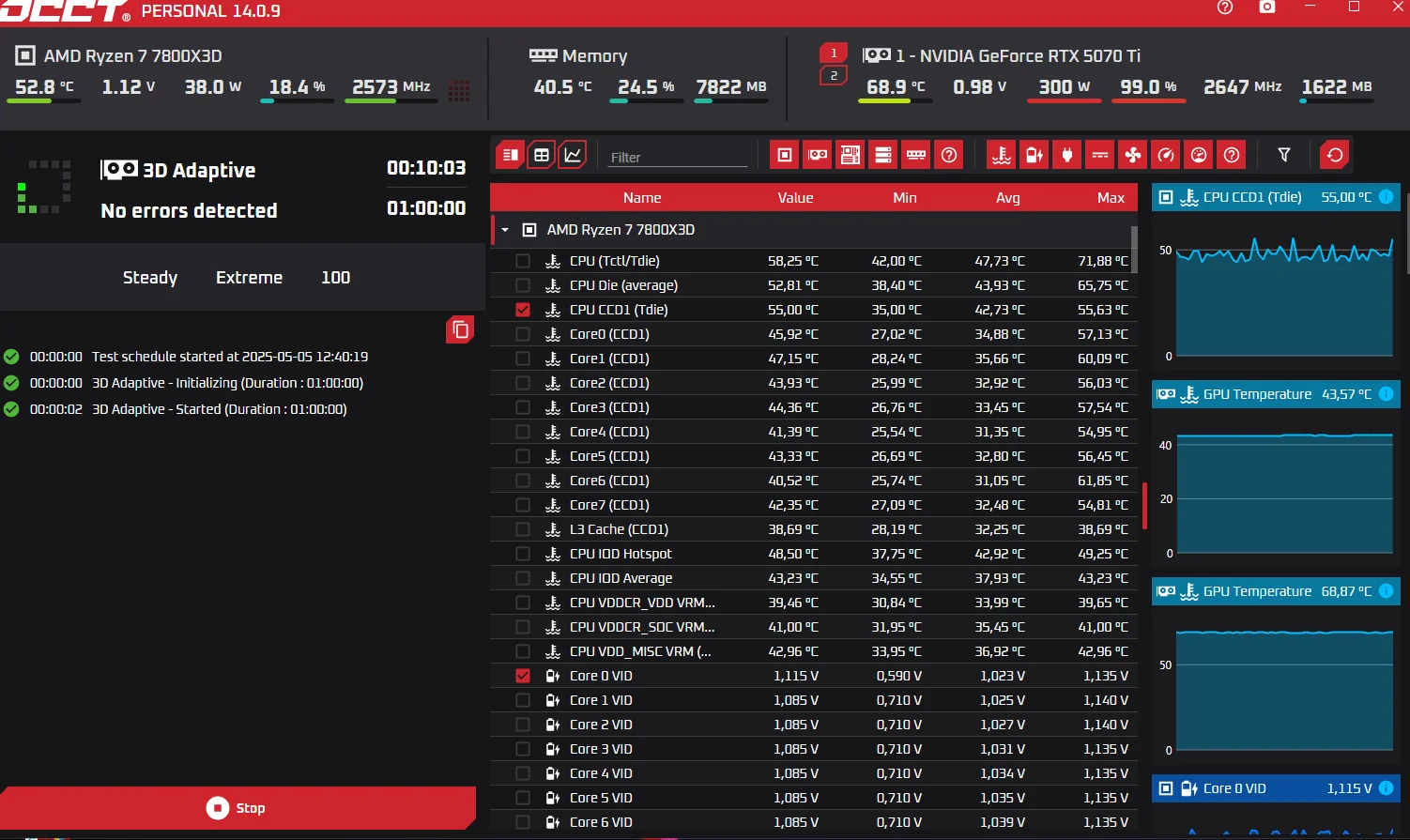Uncheck the CPU CCD1 (Tdie) checkbox
The image size is (1410, 840).
coord(523,310)
